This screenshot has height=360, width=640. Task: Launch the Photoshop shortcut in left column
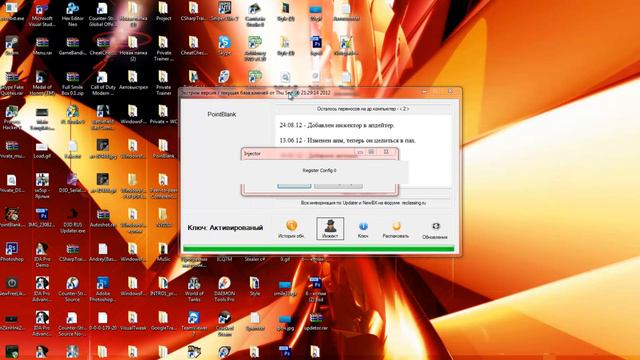[12, 253]
